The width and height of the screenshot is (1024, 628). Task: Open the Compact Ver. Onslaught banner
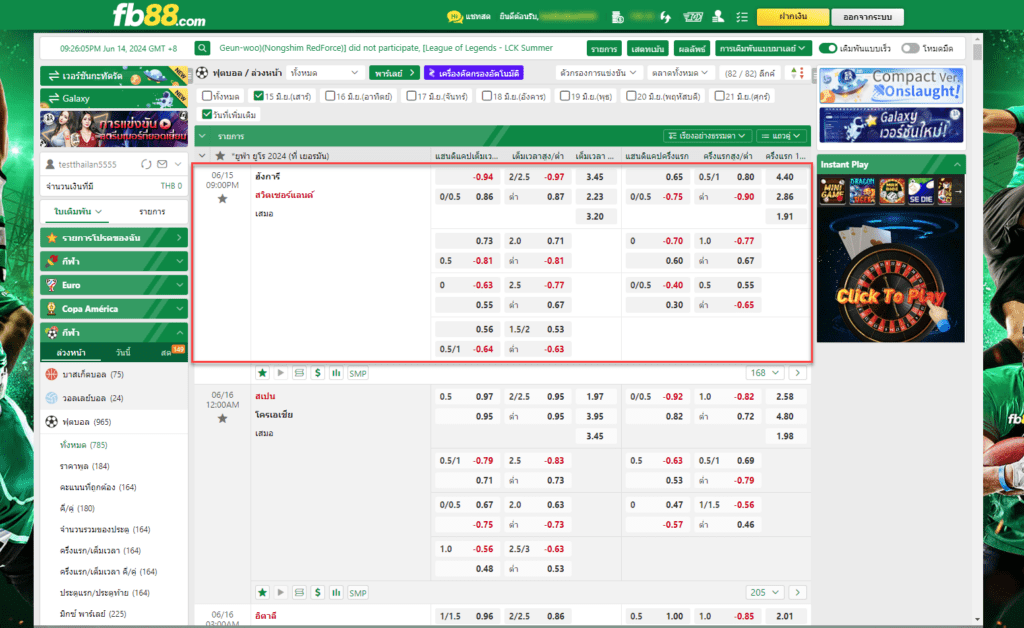click(x=891, y=86)
